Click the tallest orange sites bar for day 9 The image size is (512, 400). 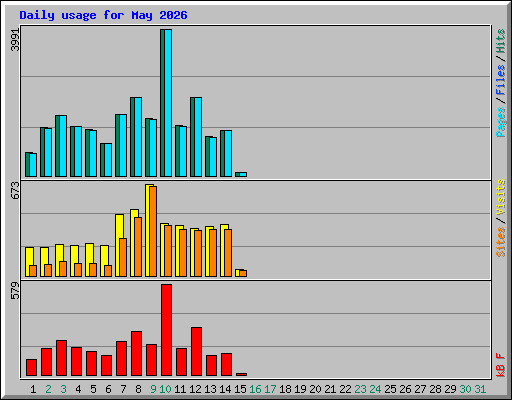pos(153,231)
